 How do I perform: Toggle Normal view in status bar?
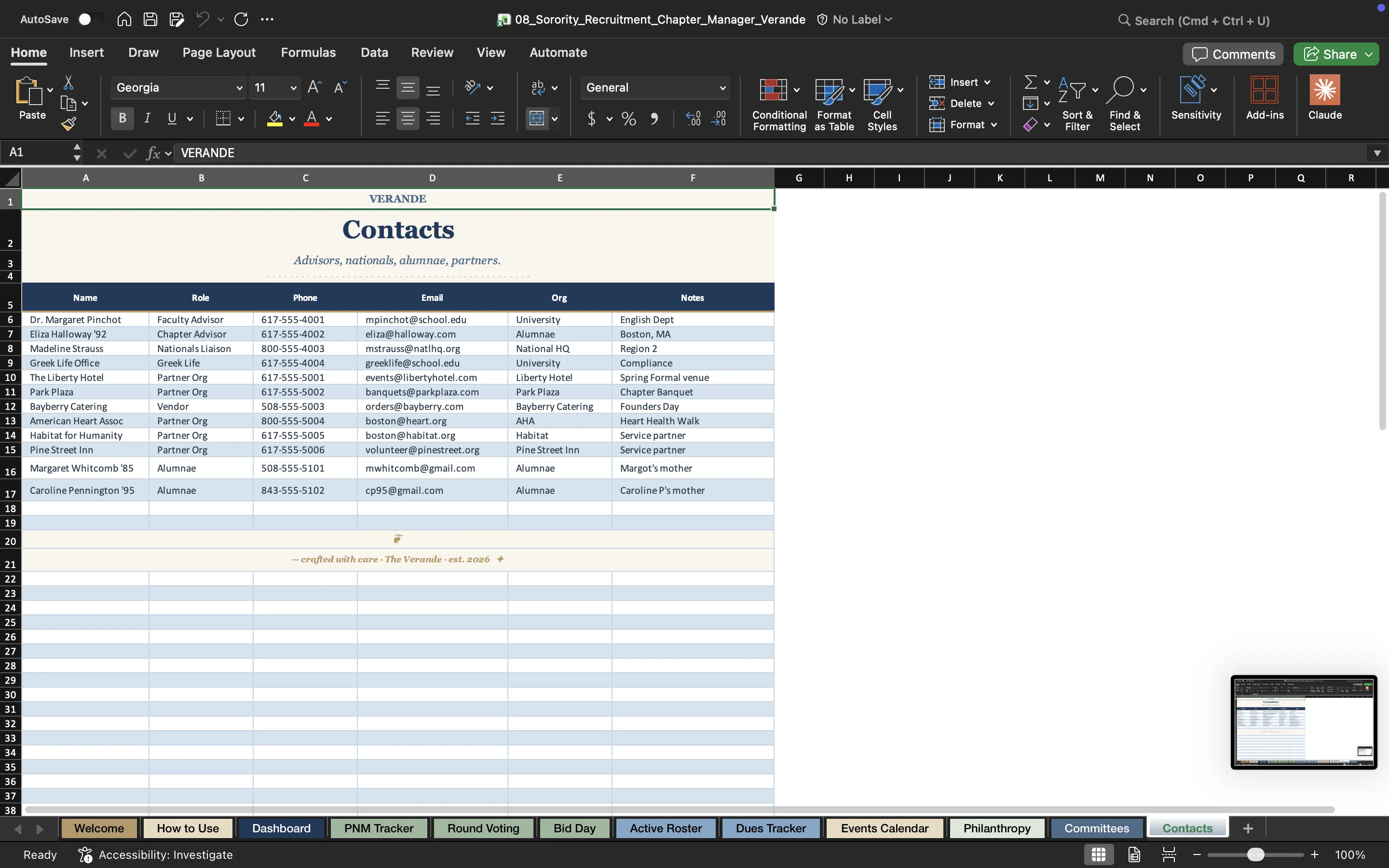tap(1099, 854)
